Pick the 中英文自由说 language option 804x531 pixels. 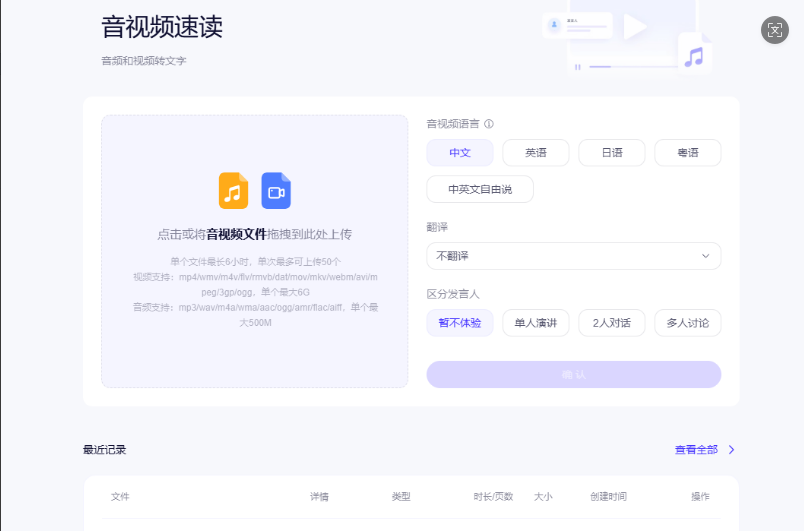click(x=480, y=189)
